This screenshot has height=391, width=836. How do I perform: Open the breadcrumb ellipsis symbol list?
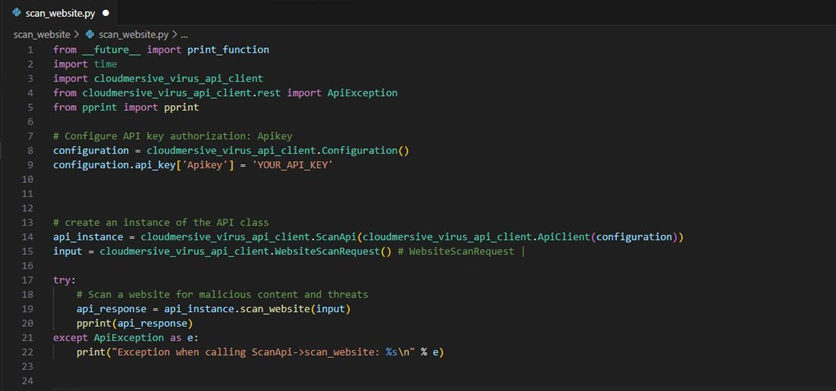tap(184, 35)
